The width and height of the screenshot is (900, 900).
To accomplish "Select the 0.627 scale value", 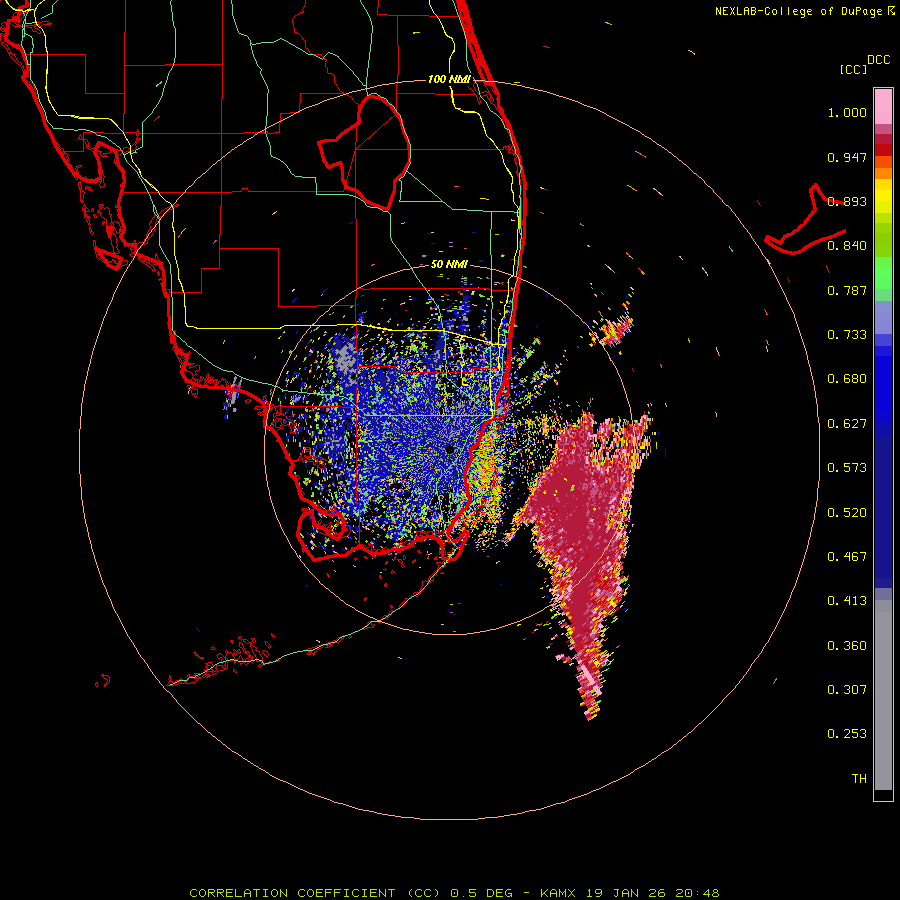I will [847, 424].
